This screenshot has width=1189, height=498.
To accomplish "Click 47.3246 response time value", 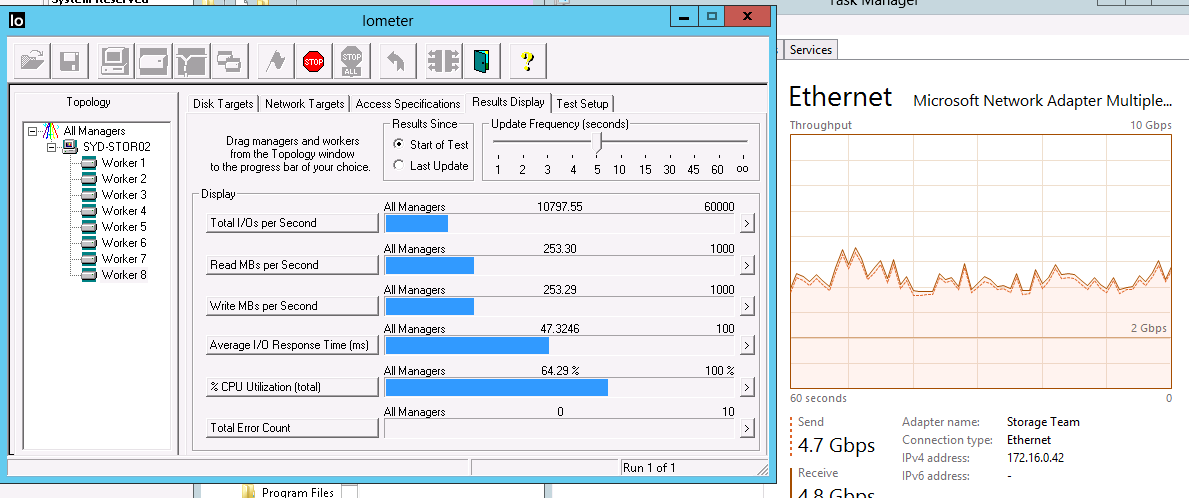I will 561,329.
